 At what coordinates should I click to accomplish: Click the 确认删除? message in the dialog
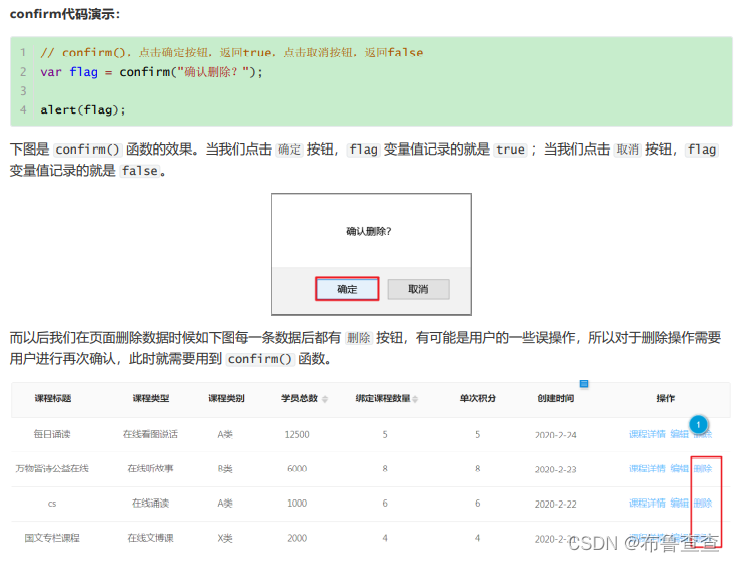(369, 231)
